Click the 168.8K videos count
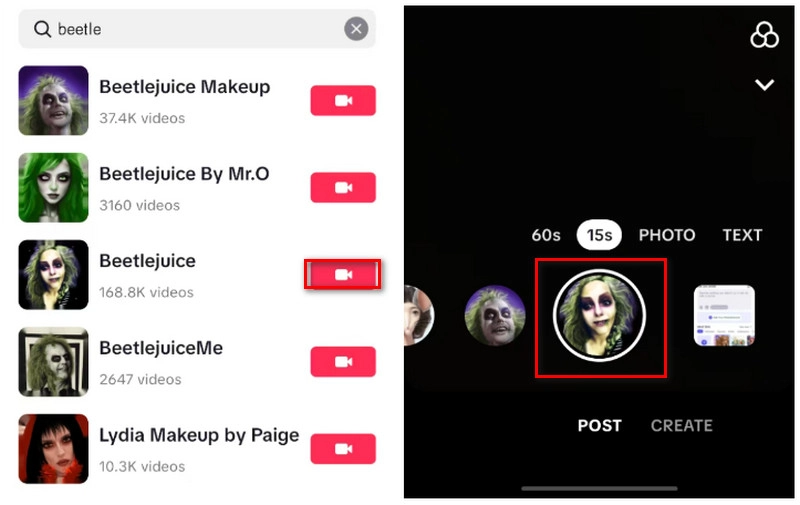Viewport: 800px width, 505px height. tap(146, 293)
